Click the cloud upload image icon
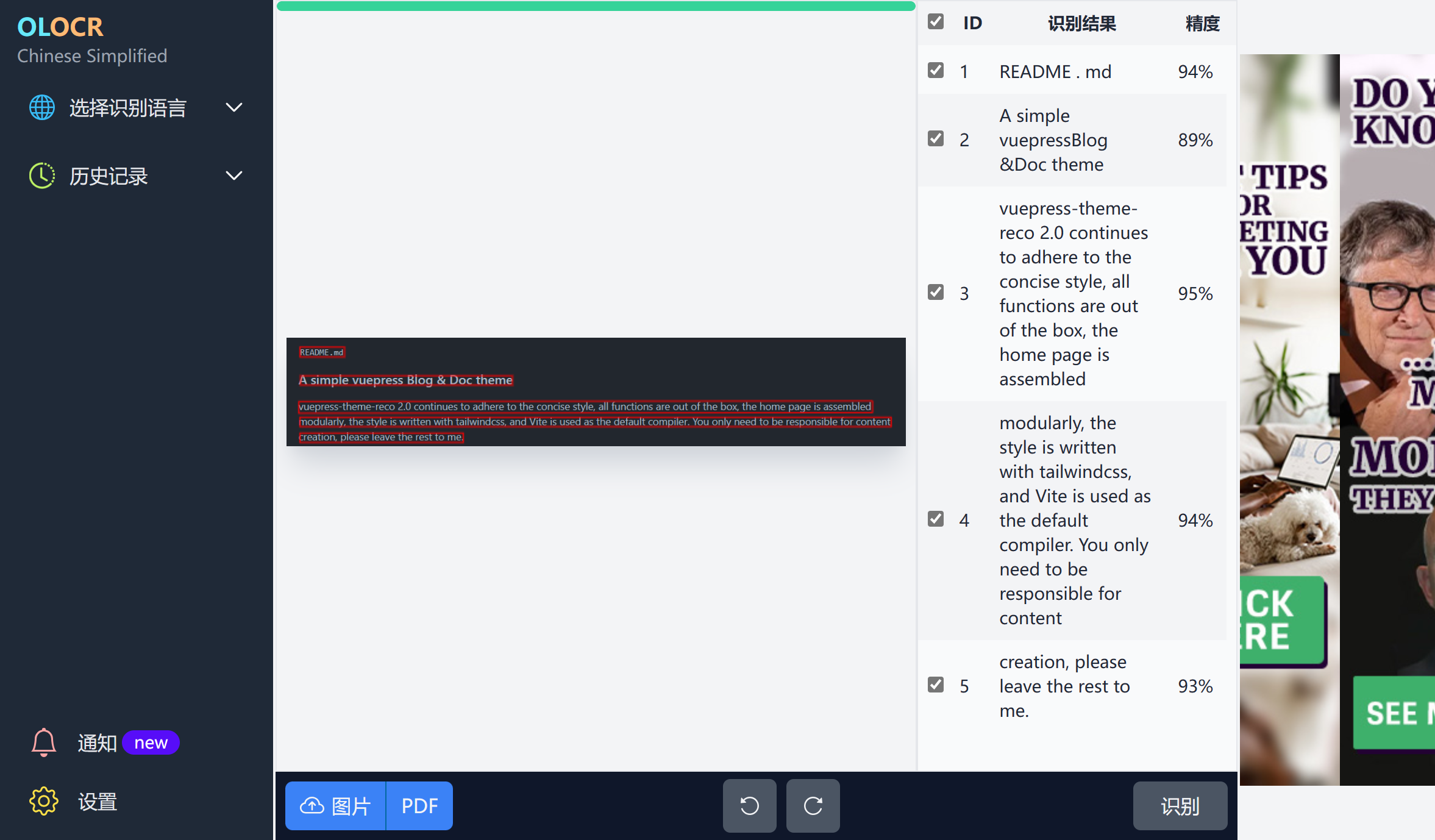Viewport: 1435px width, 840px height. 312,806
